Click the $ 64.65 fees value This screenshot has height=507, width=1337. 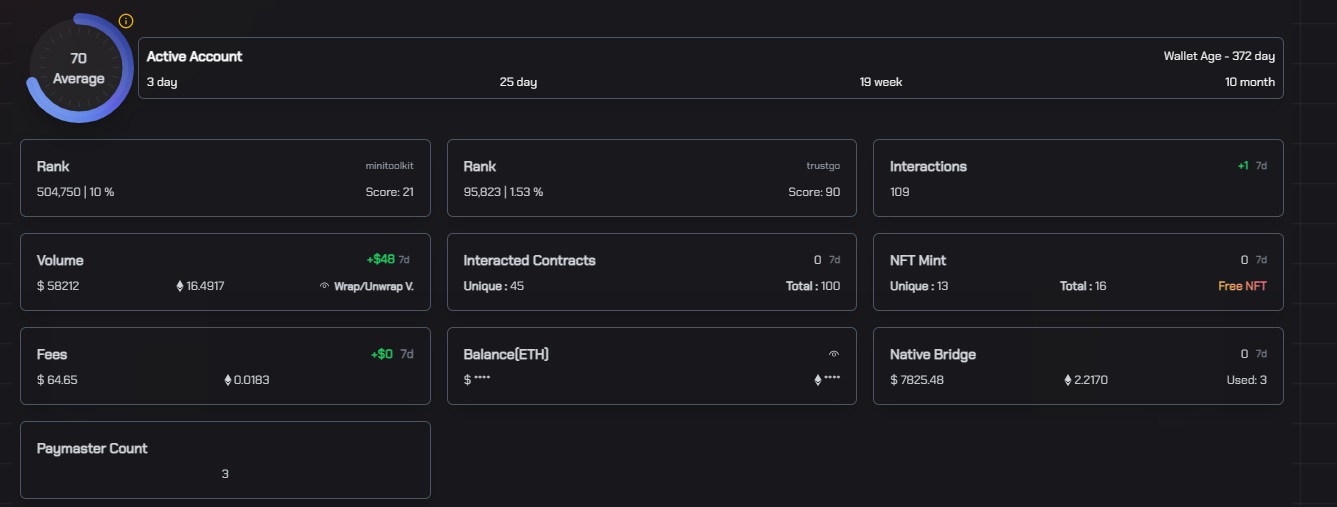click(57, 380)
